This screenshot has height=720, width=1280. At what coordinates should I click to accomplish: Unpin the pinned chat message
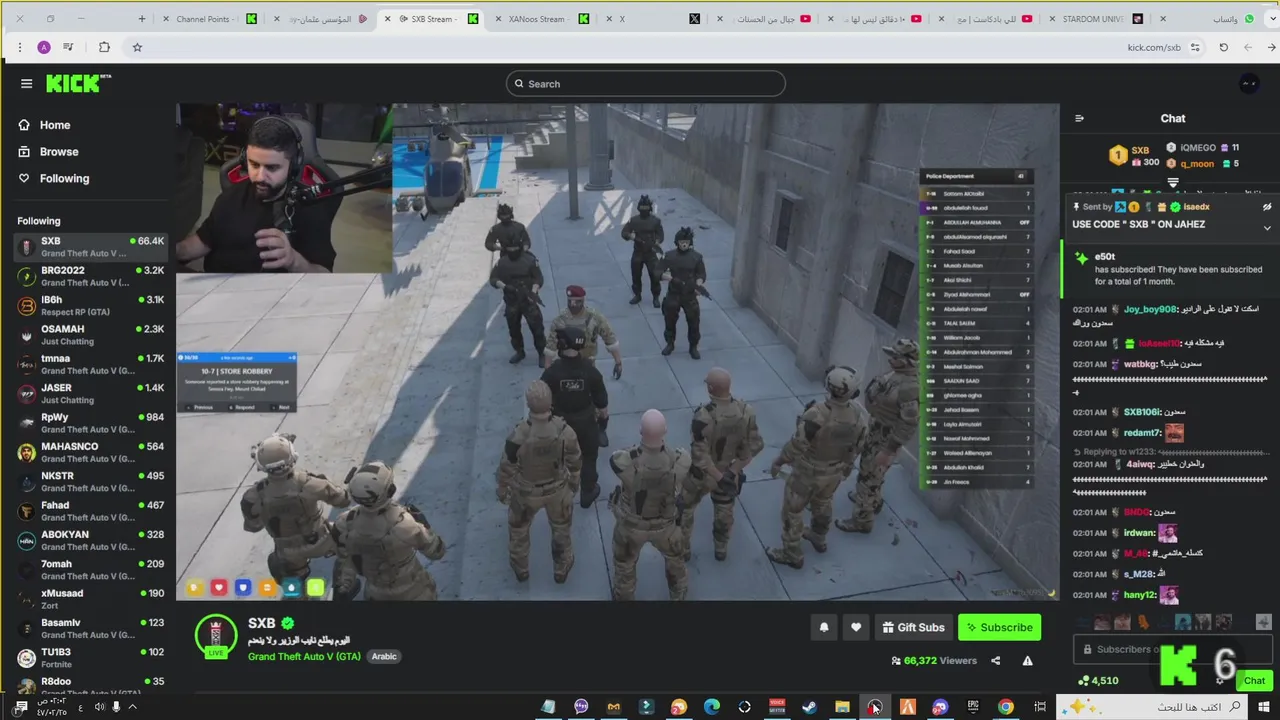click(1267, 207)
